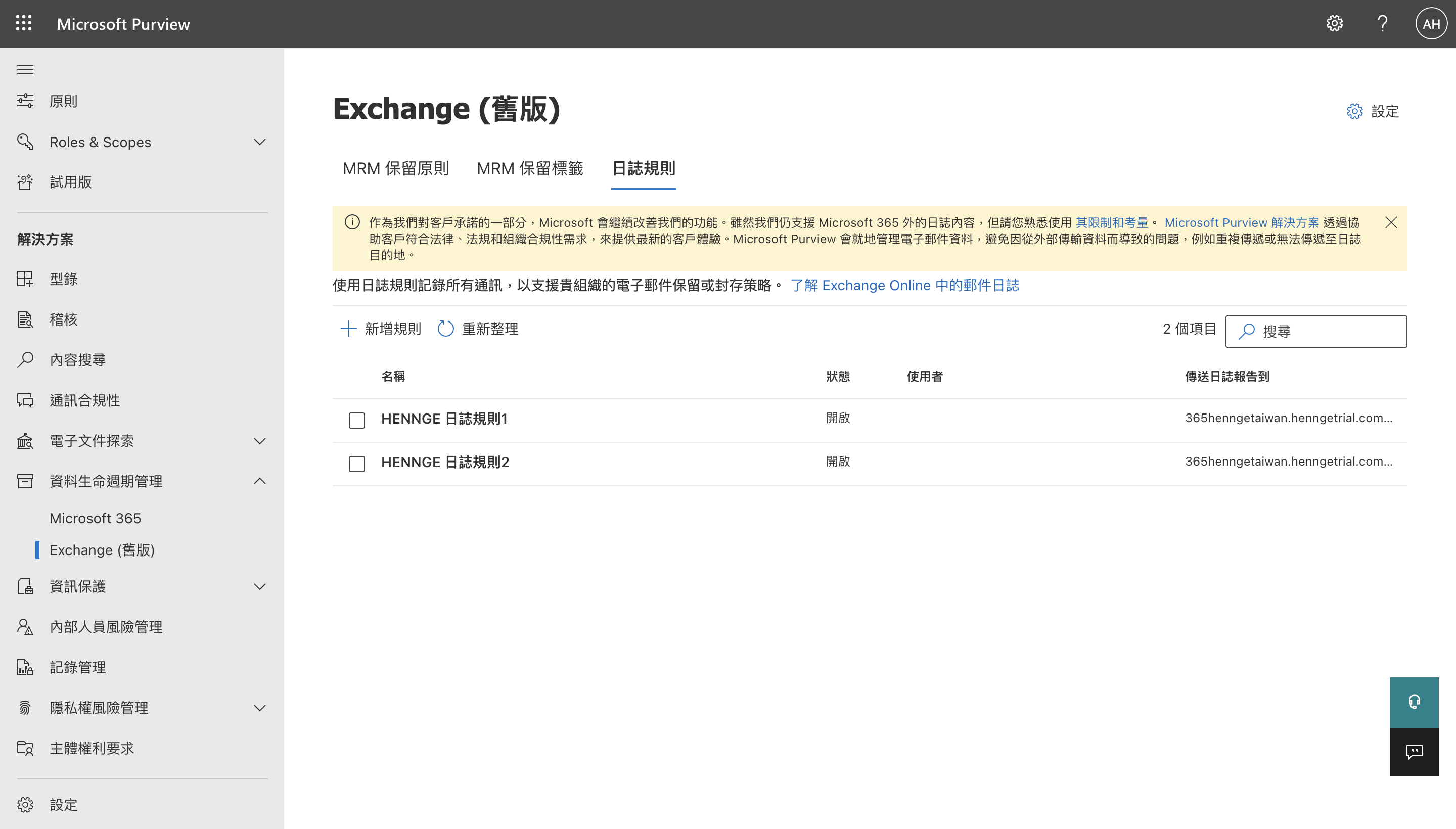This screenshot has width=1456, height=829.
Task: Click the info icon in yellow banner
Action: (x=352, y=222)
